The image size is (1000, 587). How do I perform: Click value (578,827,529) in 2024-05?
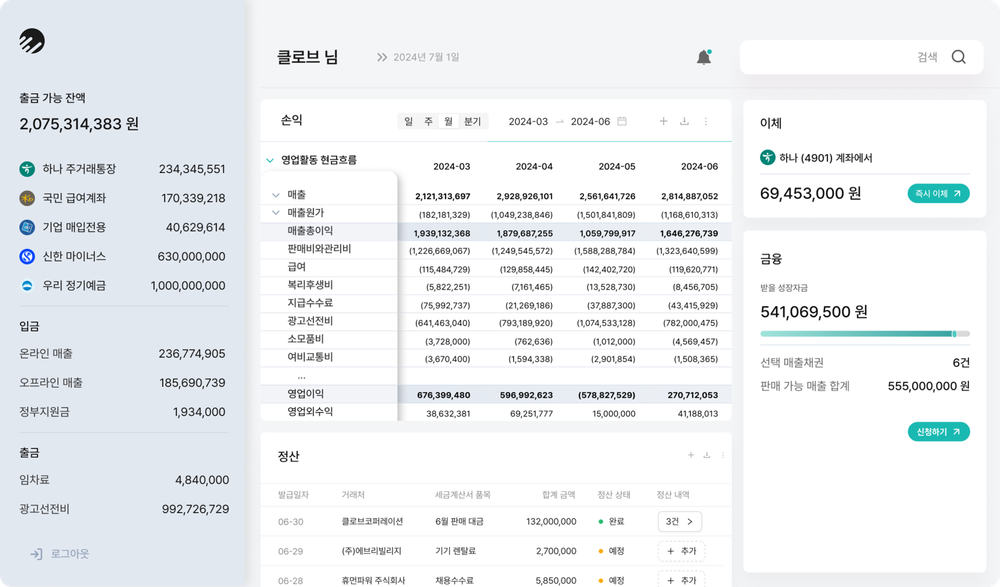[x=607, y=395]
